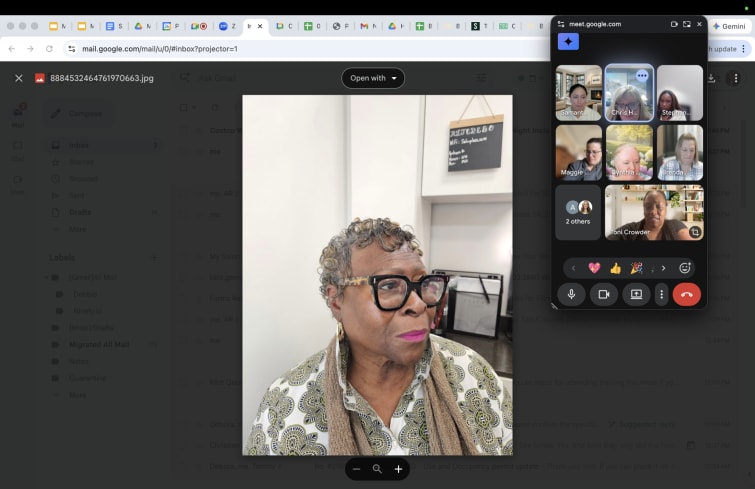
Task: Toggle camera in Meet controls
Action: 603,294
